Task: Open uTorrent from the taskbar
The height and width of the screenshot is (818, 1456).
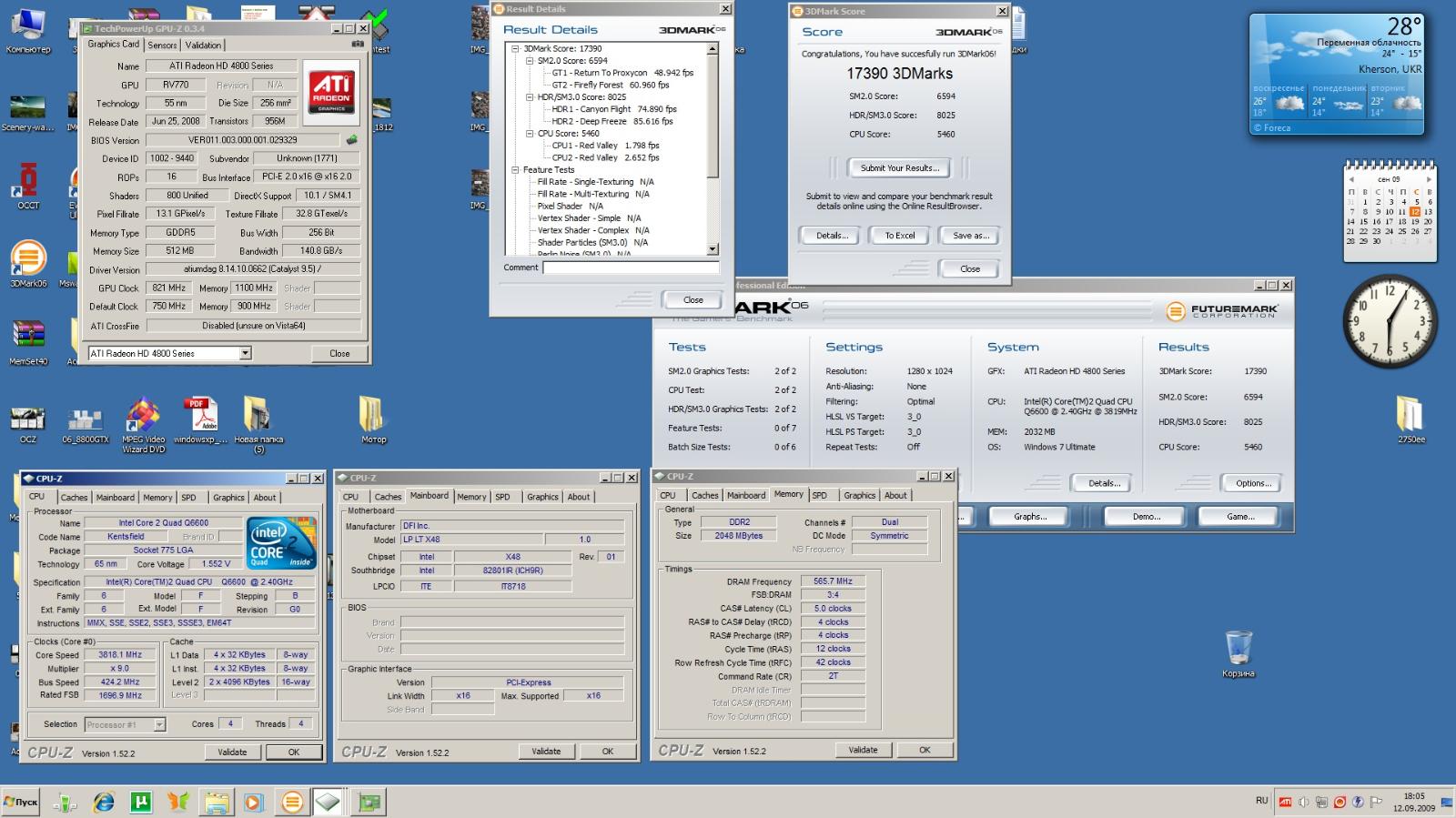Action: coord(141,802)
